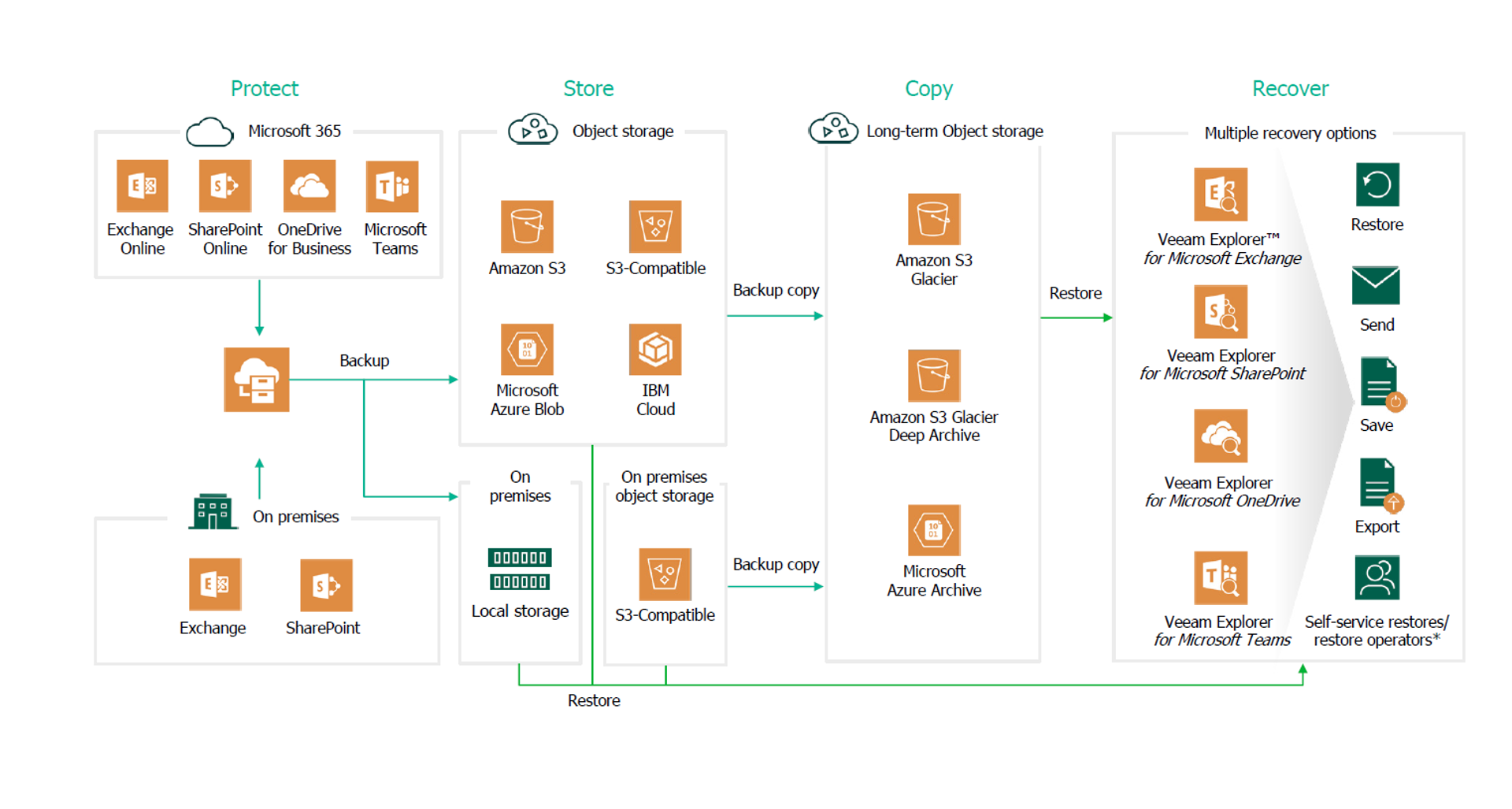This screenshot has height=809, width=1512.
Task: Click the lower Backup copy label
Action: 776,565
